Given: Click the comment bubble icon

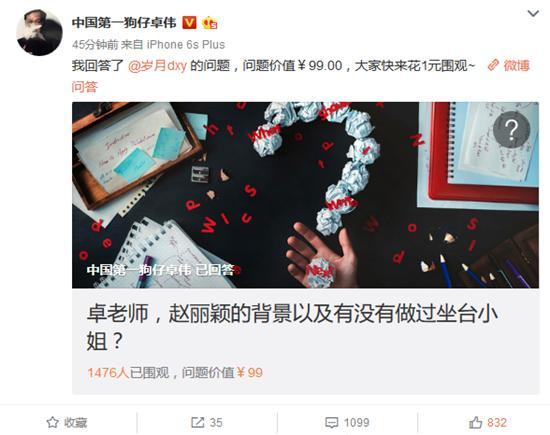Looking at the screenshot, I should [331, 423].
